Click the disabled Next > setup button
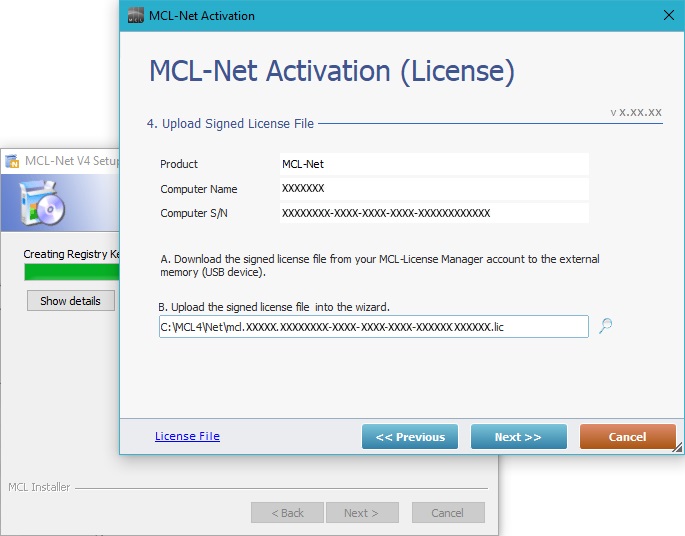 click(361, 513)
